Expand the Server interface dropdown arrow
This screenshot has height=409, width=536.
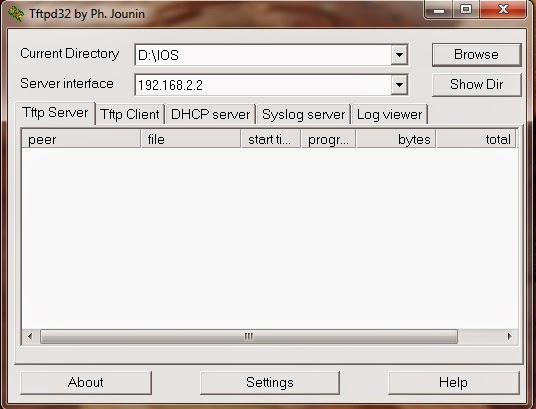(399, 84)
